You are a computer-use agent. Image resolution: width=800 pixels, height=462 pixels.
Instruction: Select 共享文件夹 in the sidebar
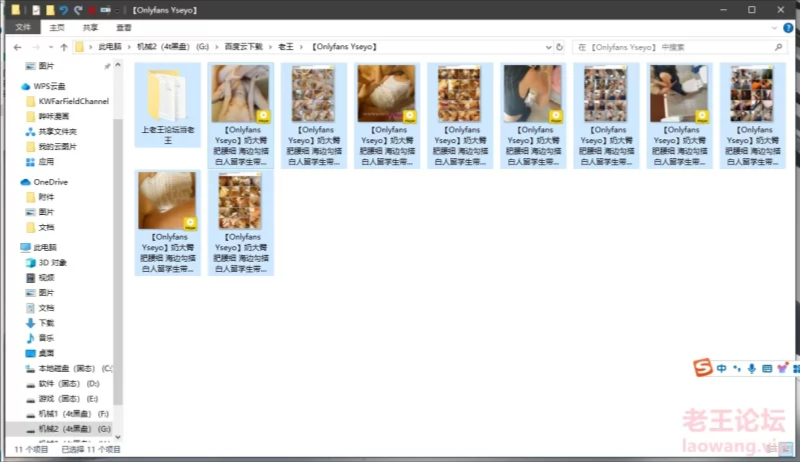click(x=57, y=132)
